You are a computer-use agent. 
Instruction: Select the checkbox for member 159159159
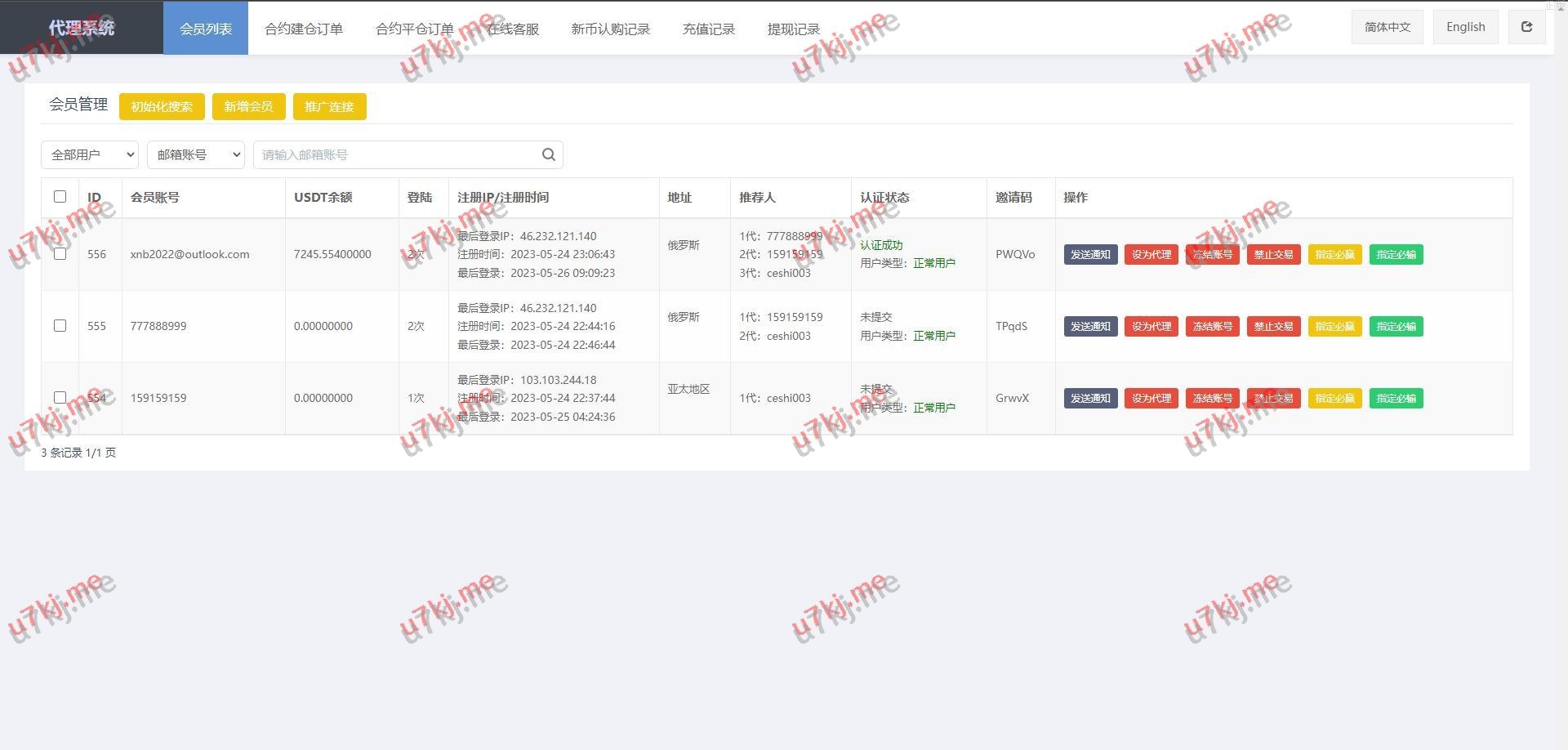(x=60, y=398)
